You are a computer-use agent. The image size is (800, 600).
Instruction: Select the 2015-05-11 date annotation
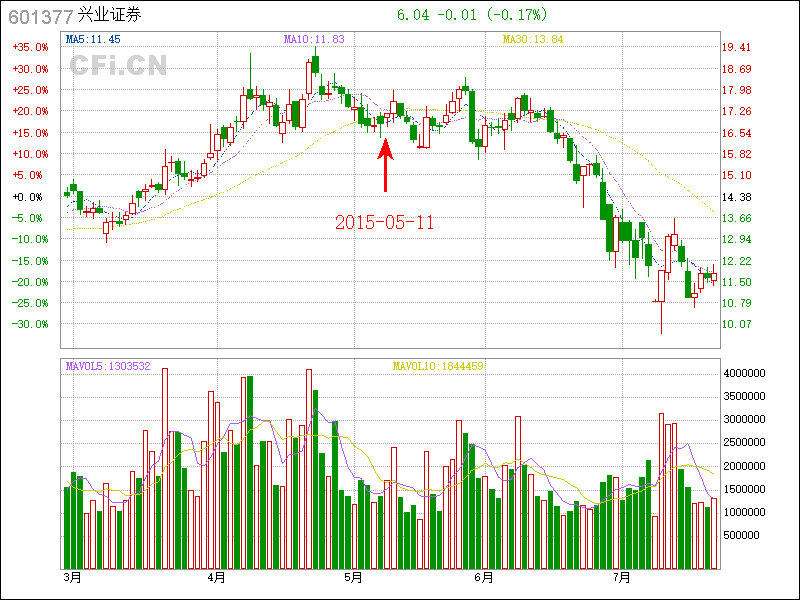tap(385, 222)
